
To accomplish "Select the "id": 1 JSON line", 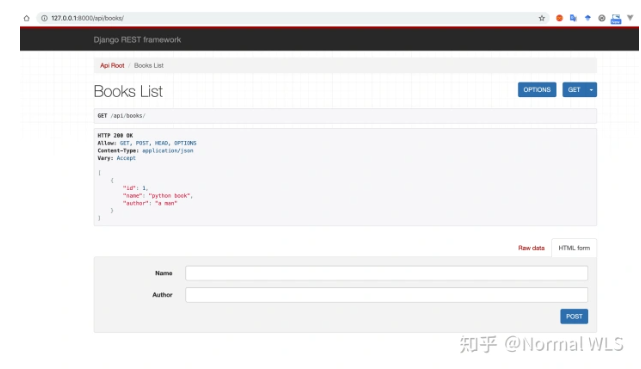I will 135,188.
